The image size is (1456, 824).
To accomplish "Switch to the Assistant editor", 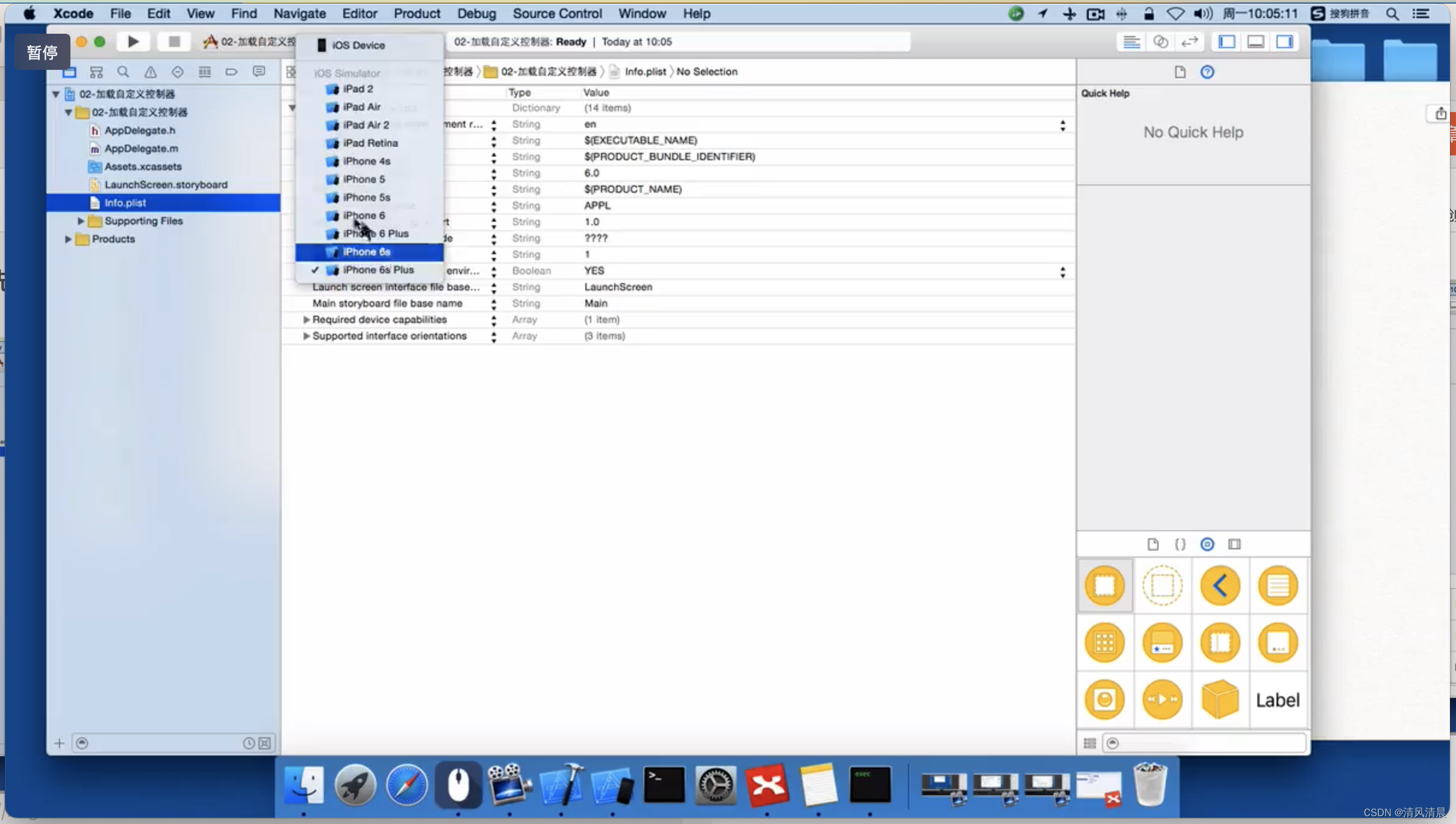I will (1160, 42).
